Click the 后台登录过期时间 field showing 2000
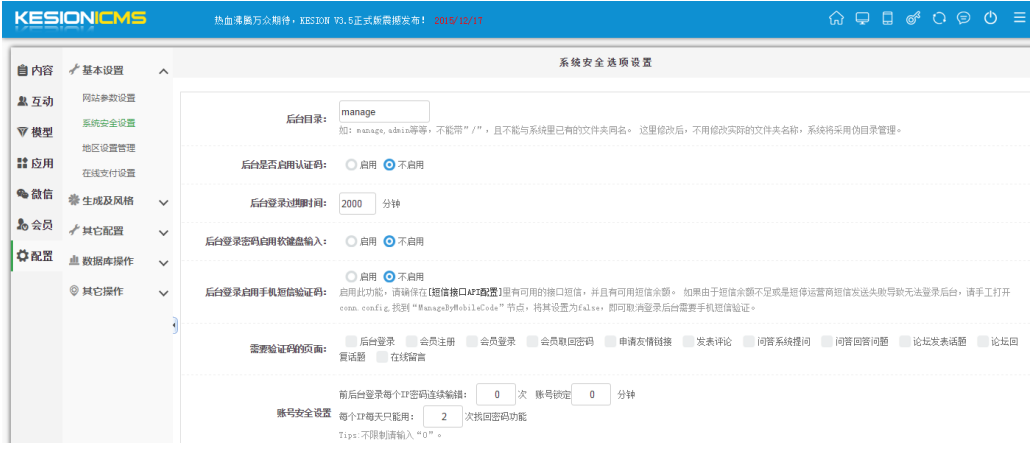The width and height of the screenshot is (1031, 451). tap(357, 203)
